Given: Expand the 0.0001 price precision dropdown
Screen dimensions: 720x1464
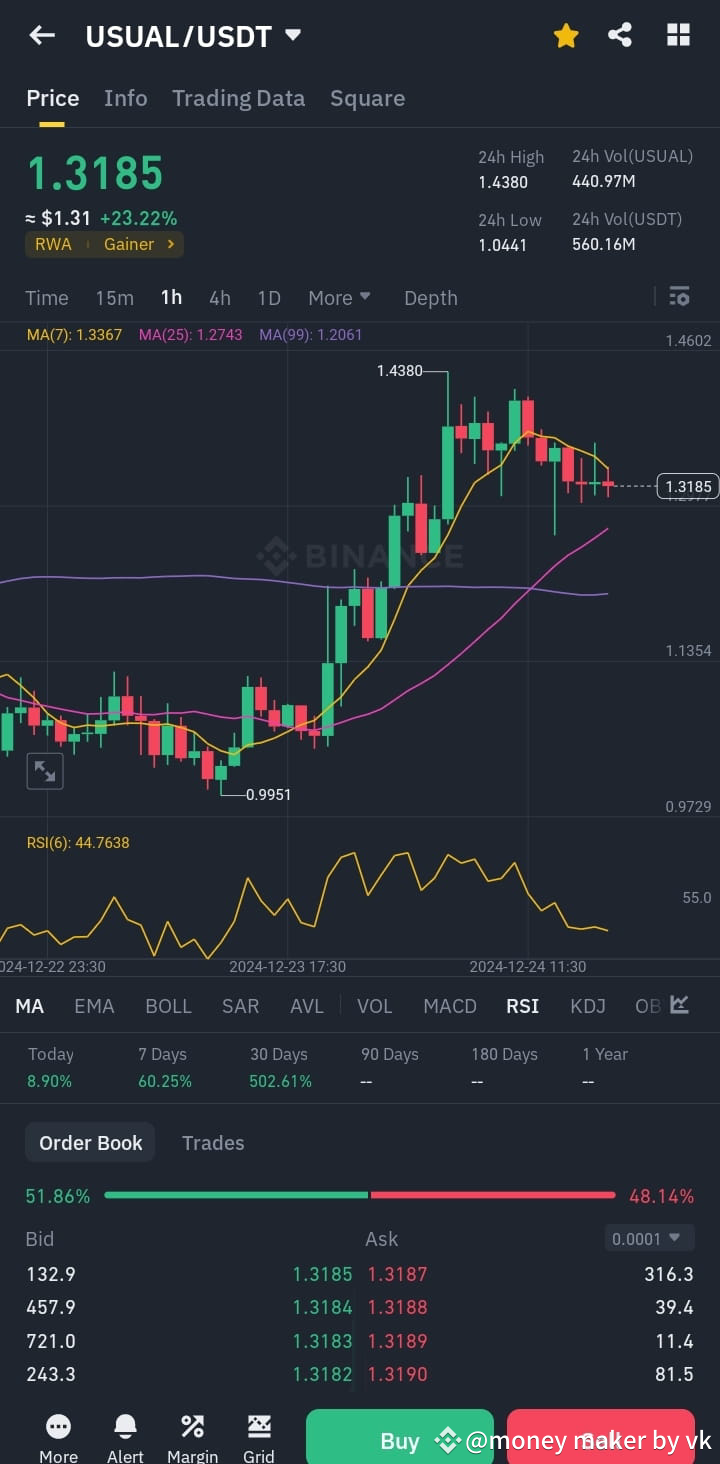Looking at the screenshot, I should click(649, 1238).
